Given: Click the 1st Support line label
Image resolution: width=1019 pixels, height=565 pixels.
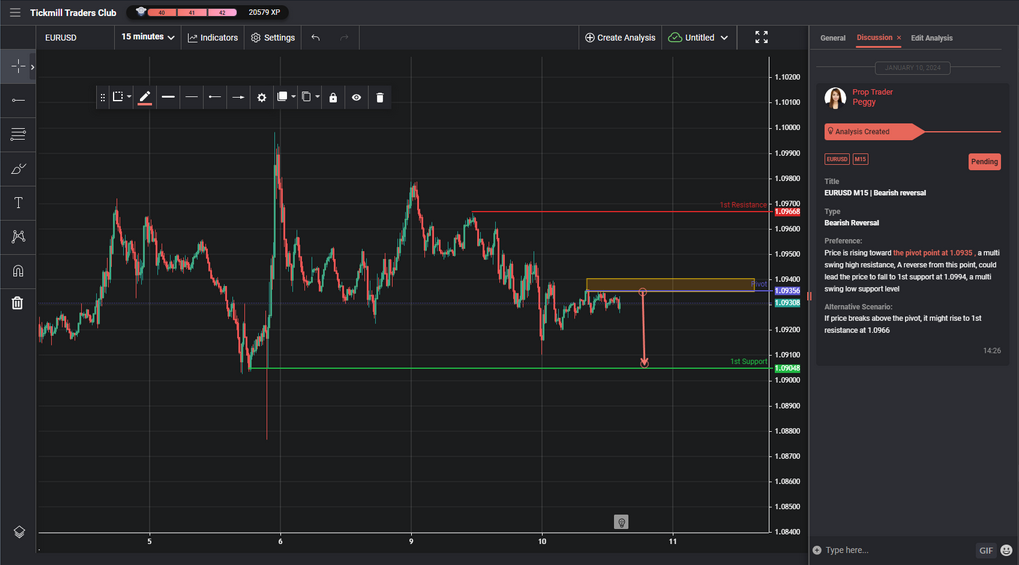Looking at the screenshot, I should [748, 361].
